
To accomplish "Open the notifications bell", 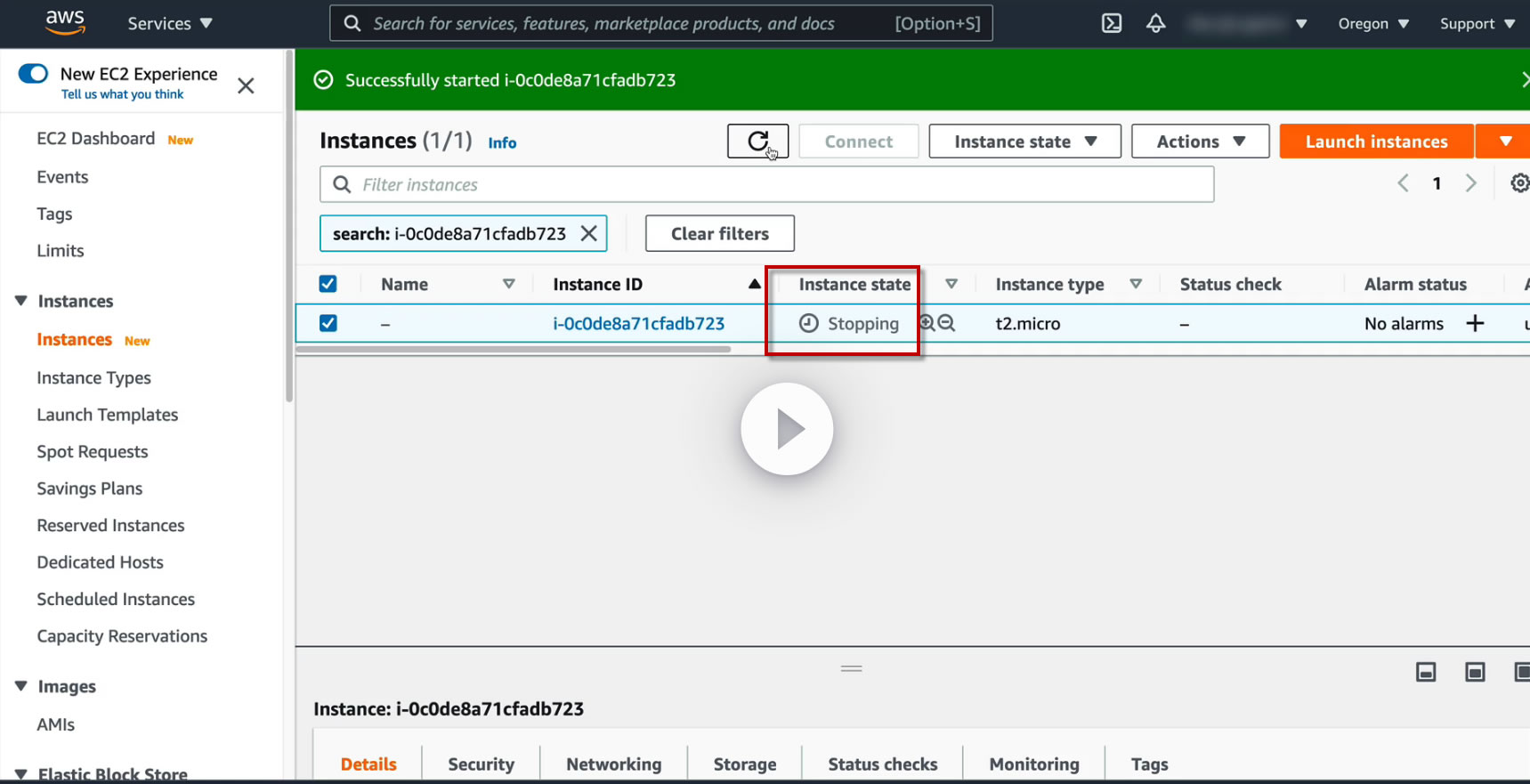I will [1155, 23].
